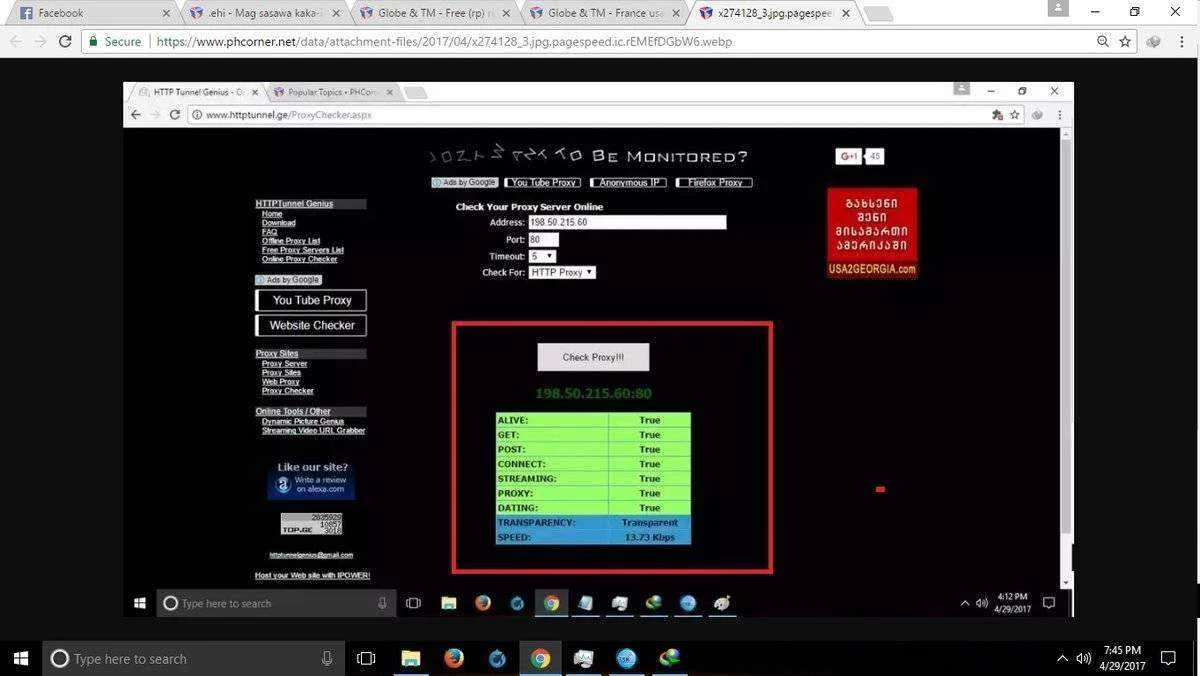
Task: Select 'Popular Topics - PHCorner' tab in inner screenshot
Action: point(333,92)
